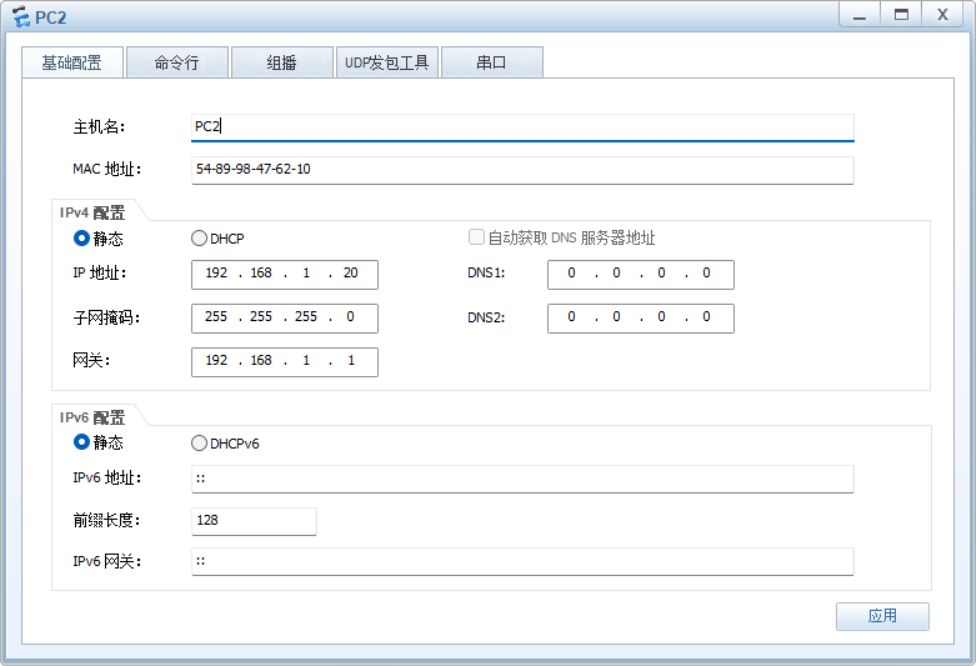The width and height of the screenshot is (976, 666).
Task: Click the DNS1 address field
Action: pos(640,274)
